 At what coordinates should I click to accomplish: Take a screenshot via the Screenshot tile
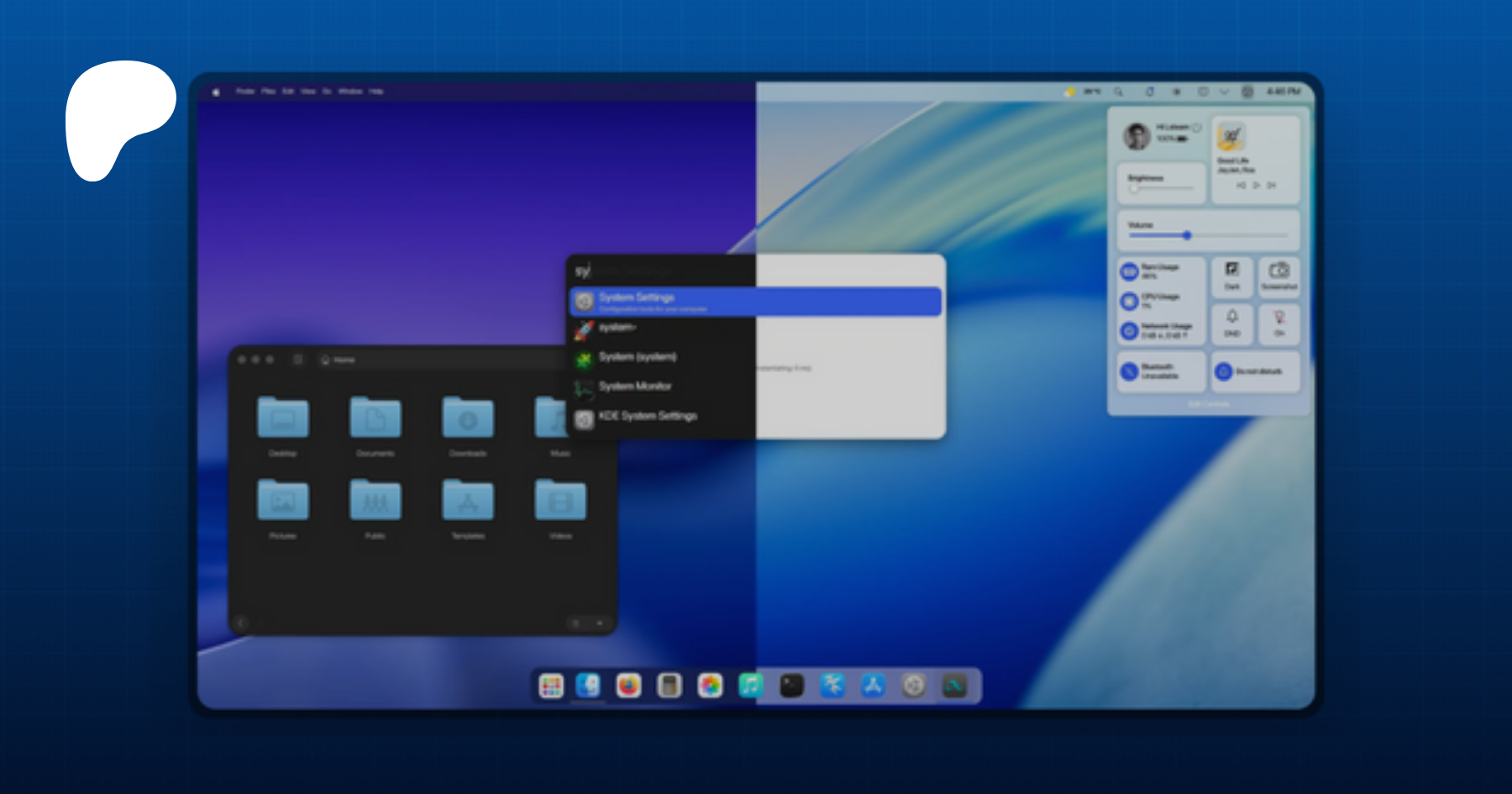coord(1278,276)
